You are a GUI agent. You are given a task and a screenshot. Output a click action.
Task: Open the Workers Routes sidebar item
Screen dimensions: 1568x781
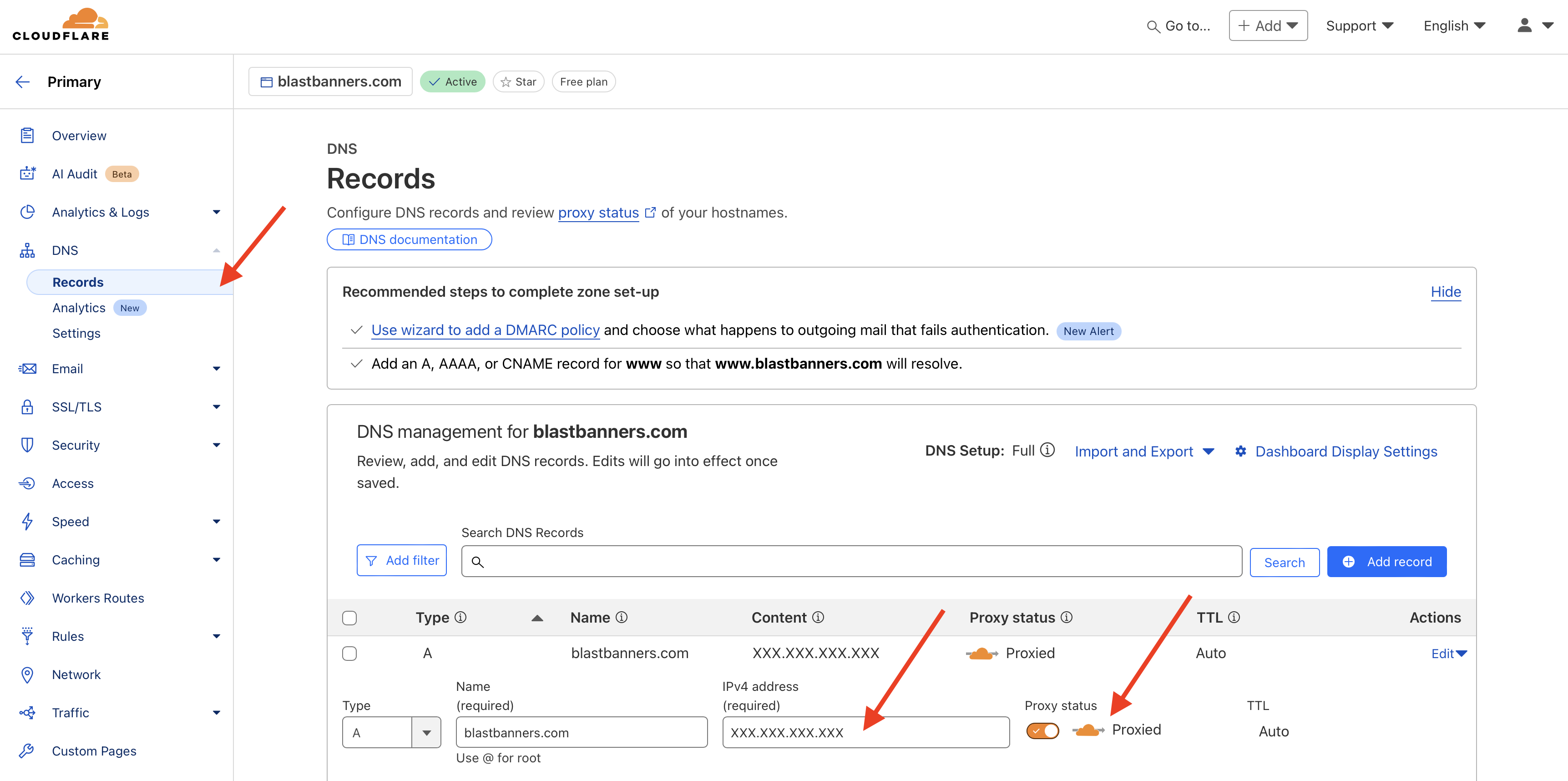coord(98,598)
